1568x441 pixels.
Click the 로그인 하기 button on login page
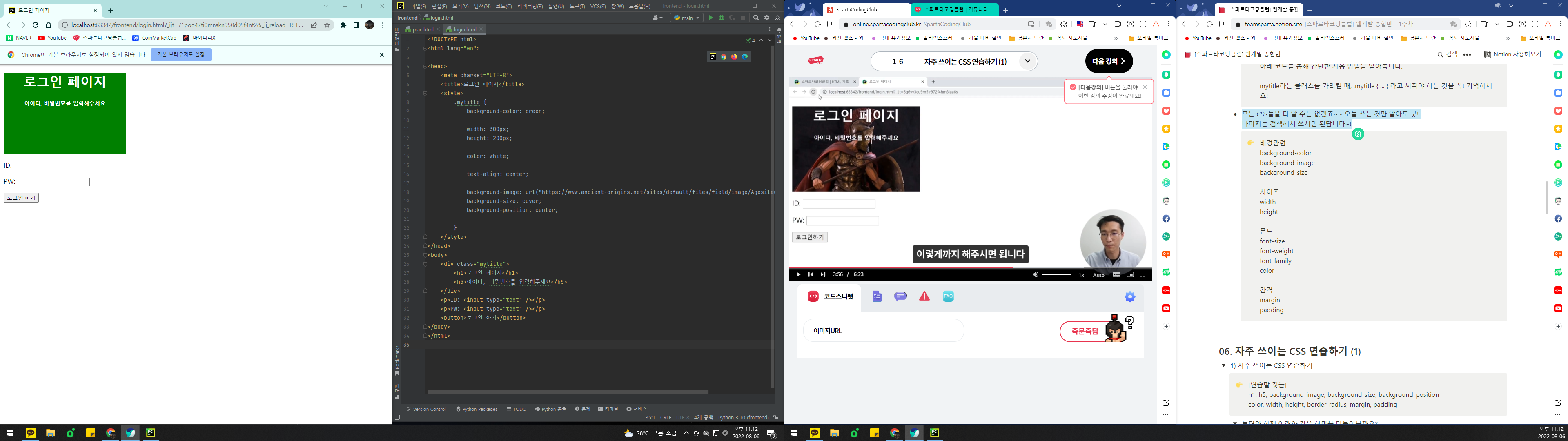[21, 198]
